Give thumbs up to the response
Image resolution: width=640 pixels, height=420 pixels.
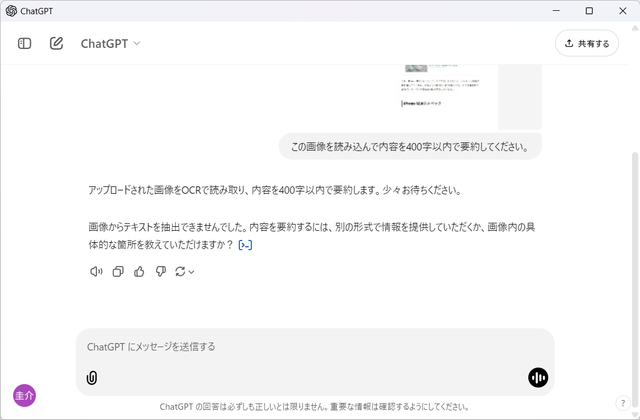(139, 271)
